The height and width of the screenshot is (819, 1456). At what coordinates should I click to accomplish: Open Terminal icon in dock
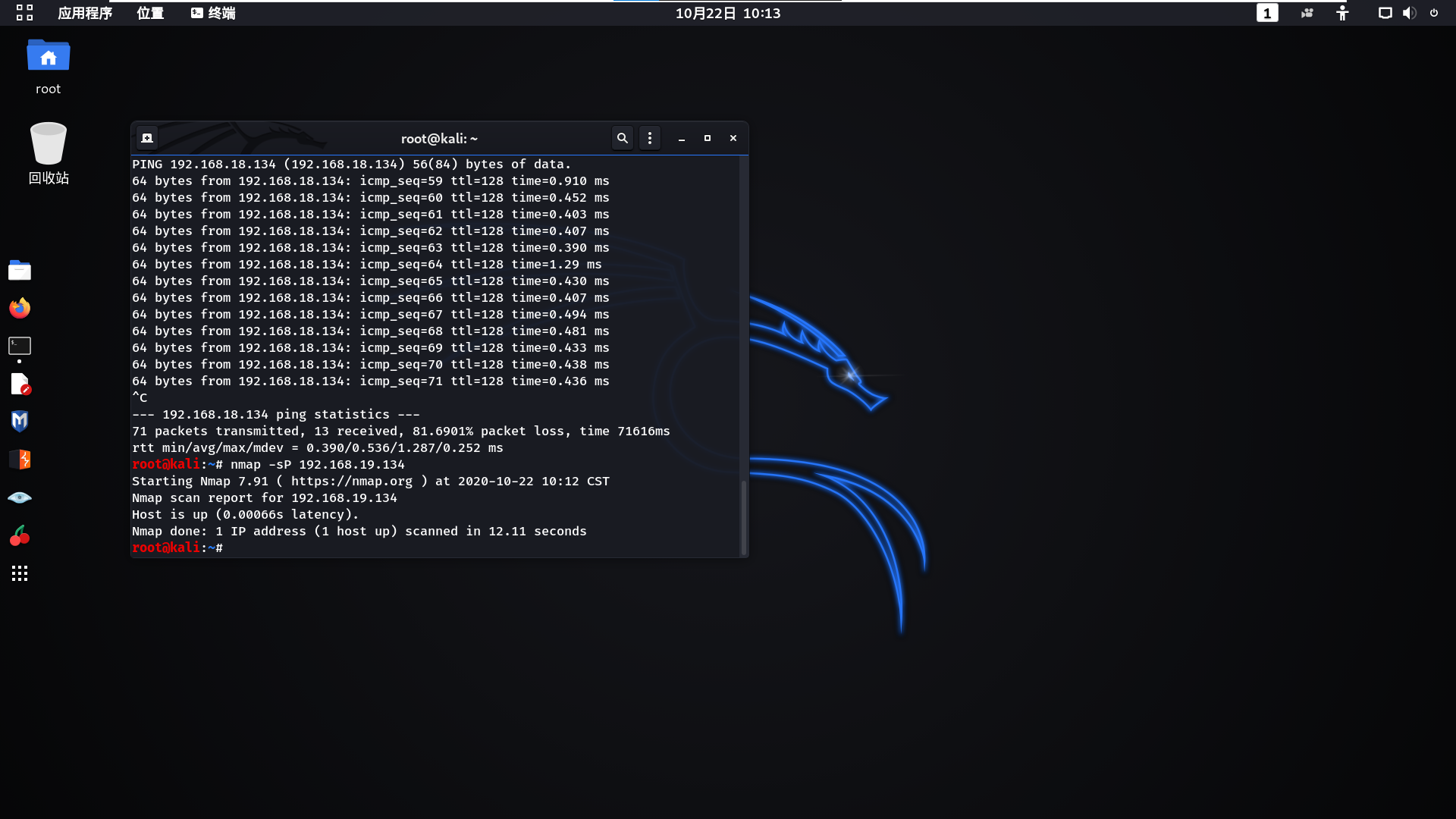tap(20, 346)
